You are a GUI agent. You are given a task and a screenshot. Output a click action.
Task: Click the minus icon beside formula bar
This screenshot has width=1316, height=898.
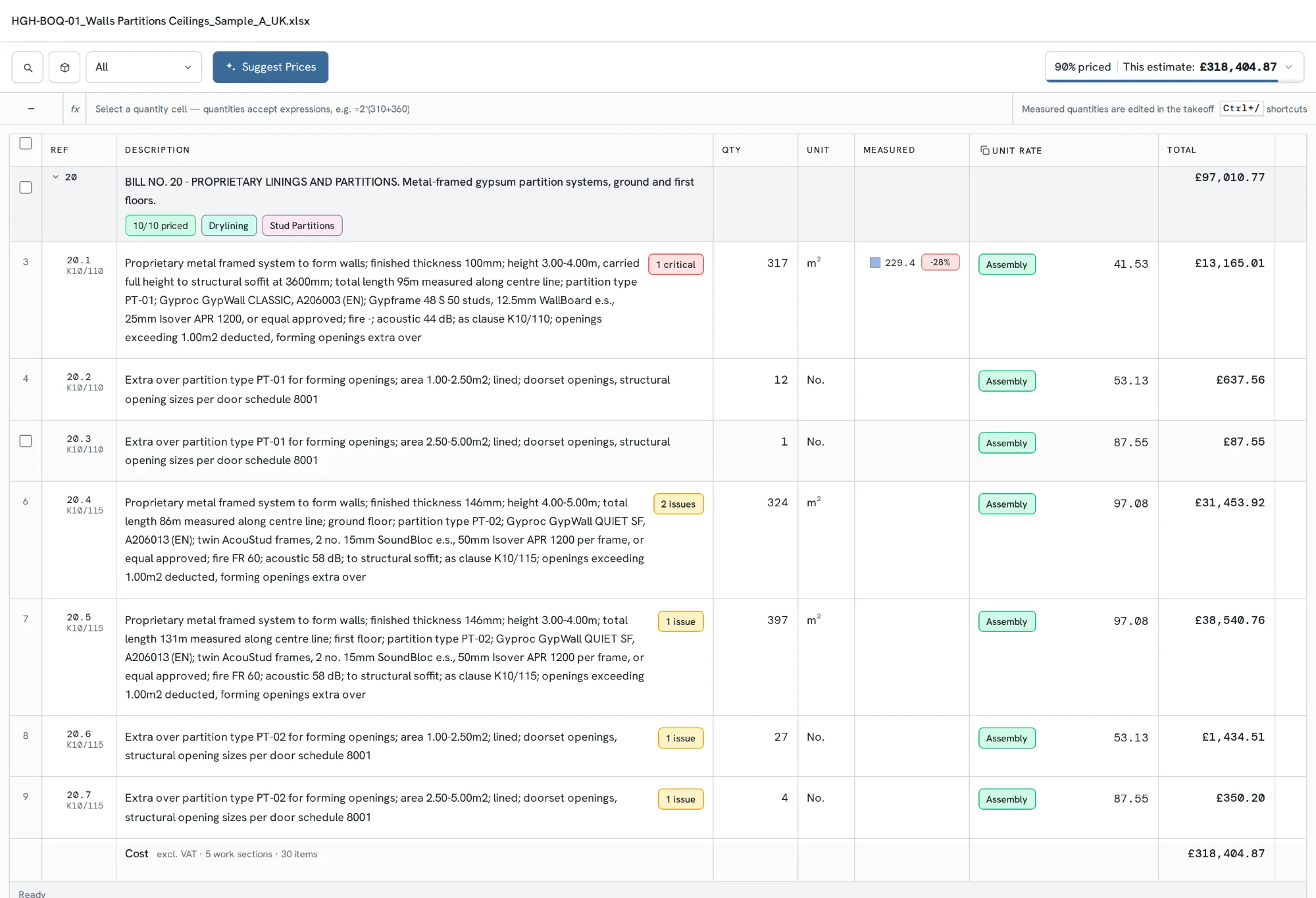coord(31,109)
